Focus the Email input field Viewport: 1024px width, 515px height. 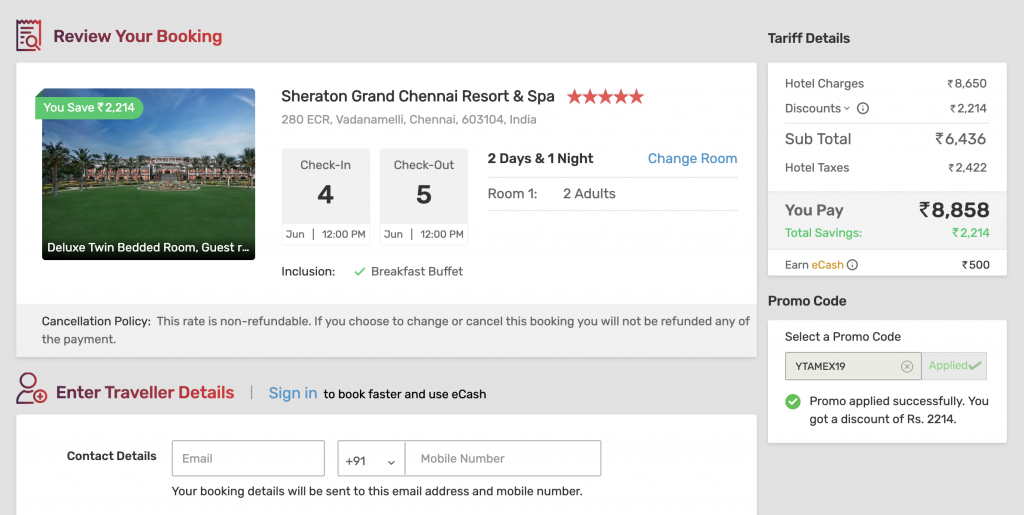point(248,458)
